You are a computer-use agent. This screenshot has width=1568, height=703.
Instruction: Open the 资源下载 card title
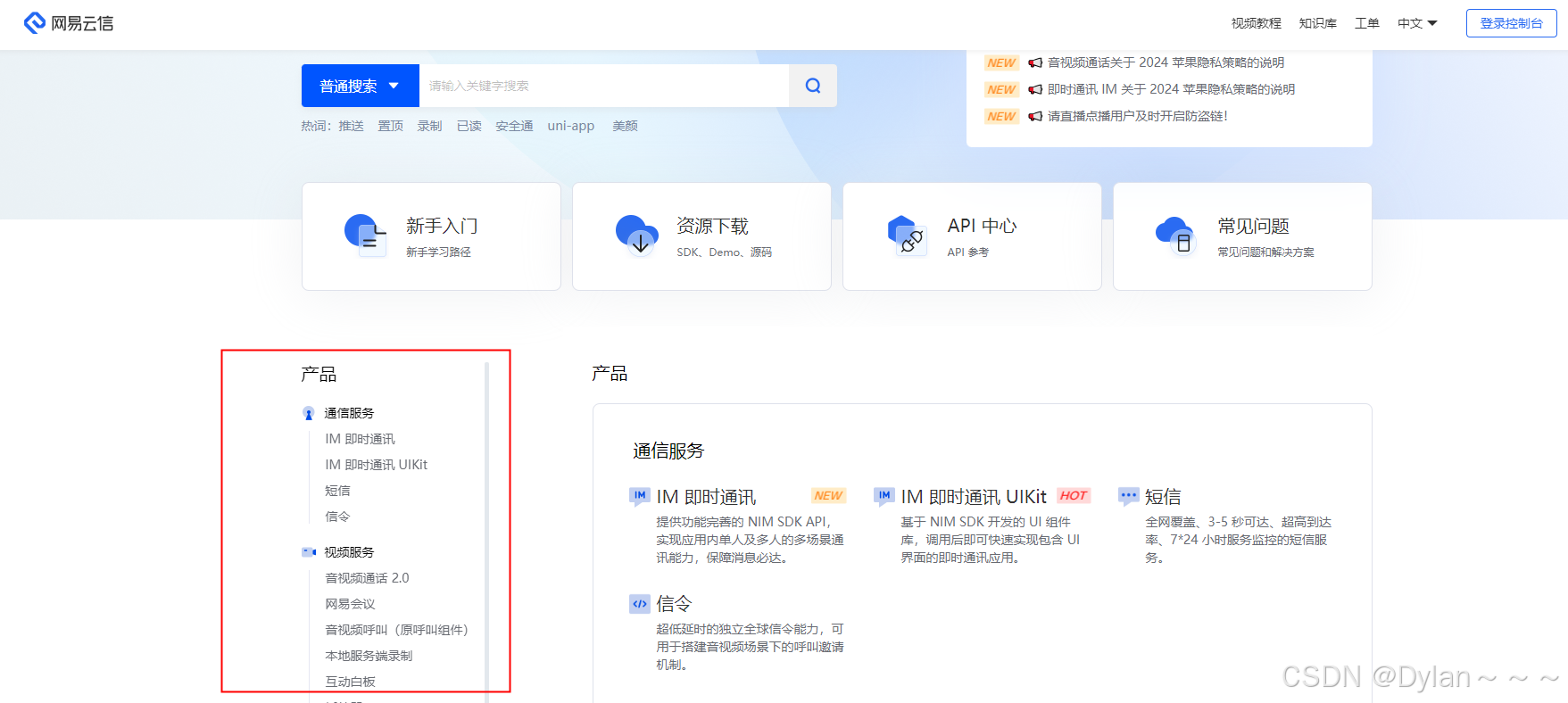[x=712, y=226]
